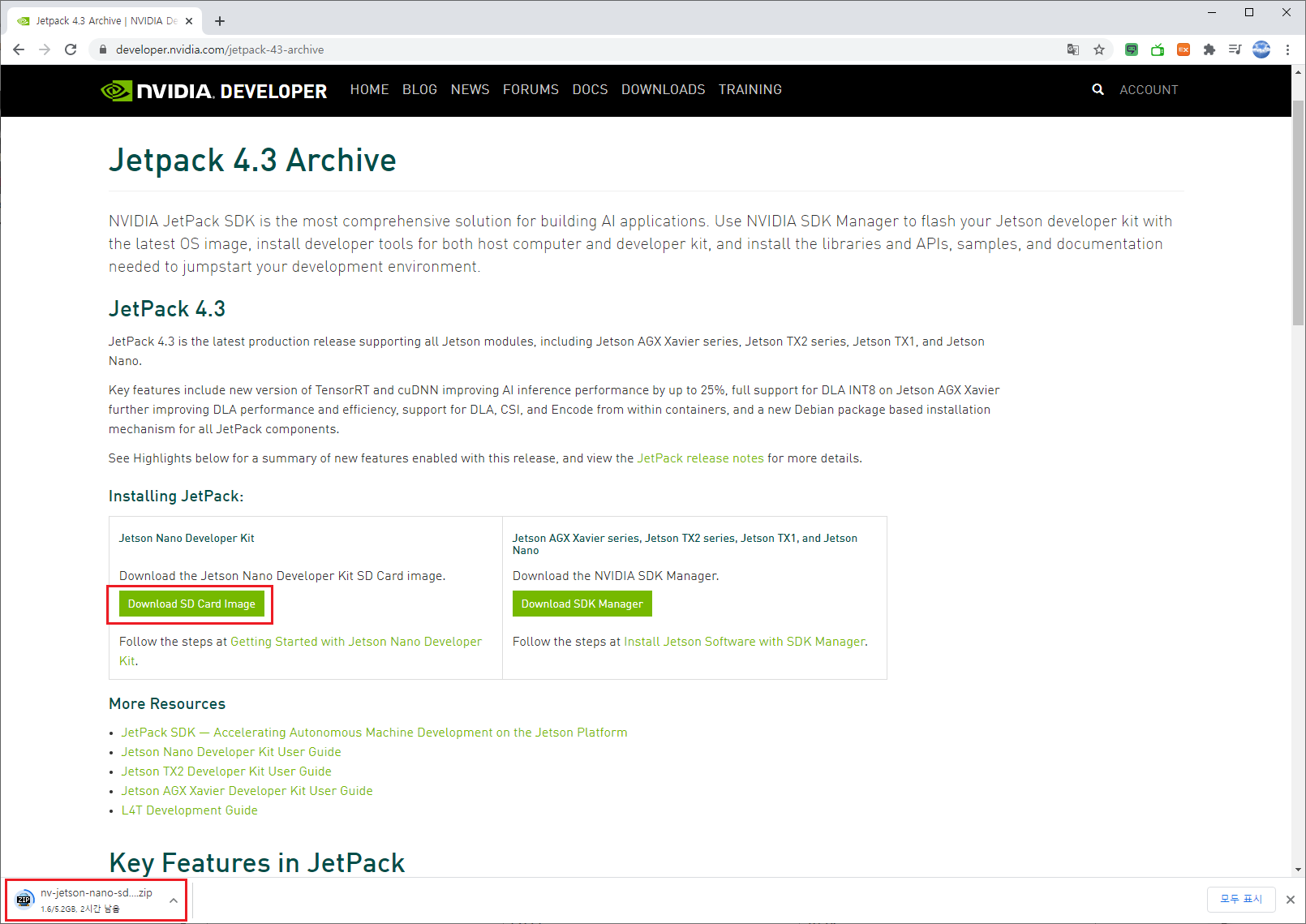The height and width of the screenshot is (924, 1306).
Task: Open Chrome three-dot menu
Action: coord(1287,49)
